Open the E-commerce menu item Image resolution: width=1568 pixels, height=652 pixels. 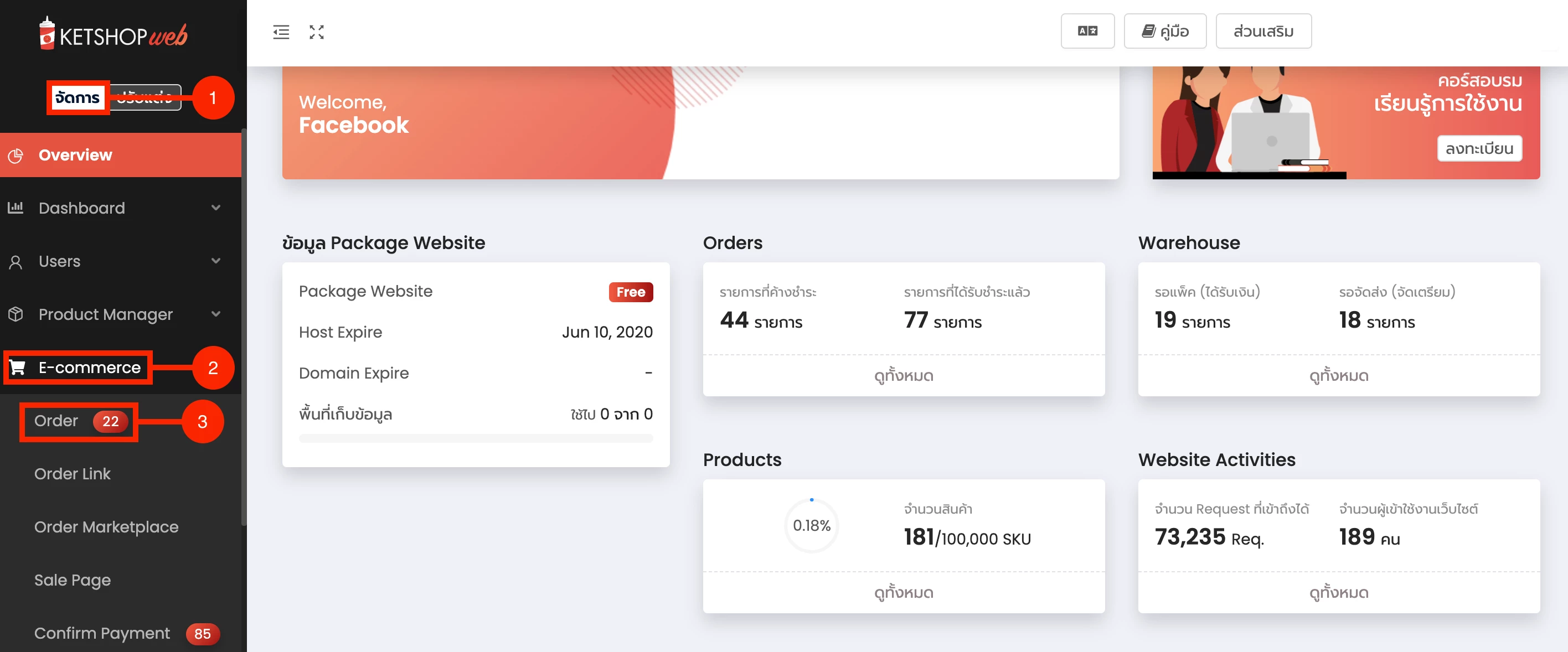tap(121, 368)
